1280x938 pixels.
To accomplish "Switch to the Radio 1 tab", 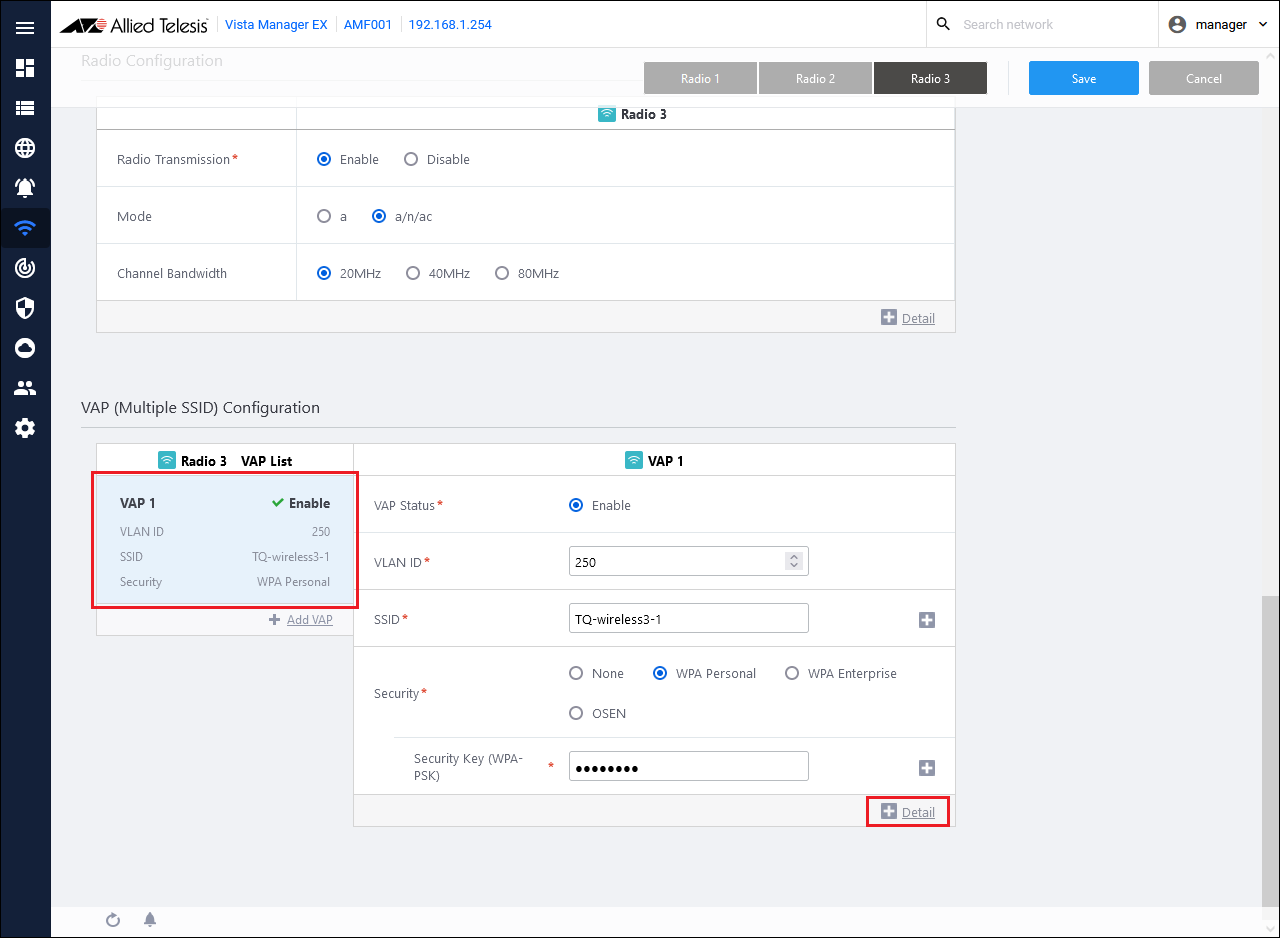I will pos(700,78).
